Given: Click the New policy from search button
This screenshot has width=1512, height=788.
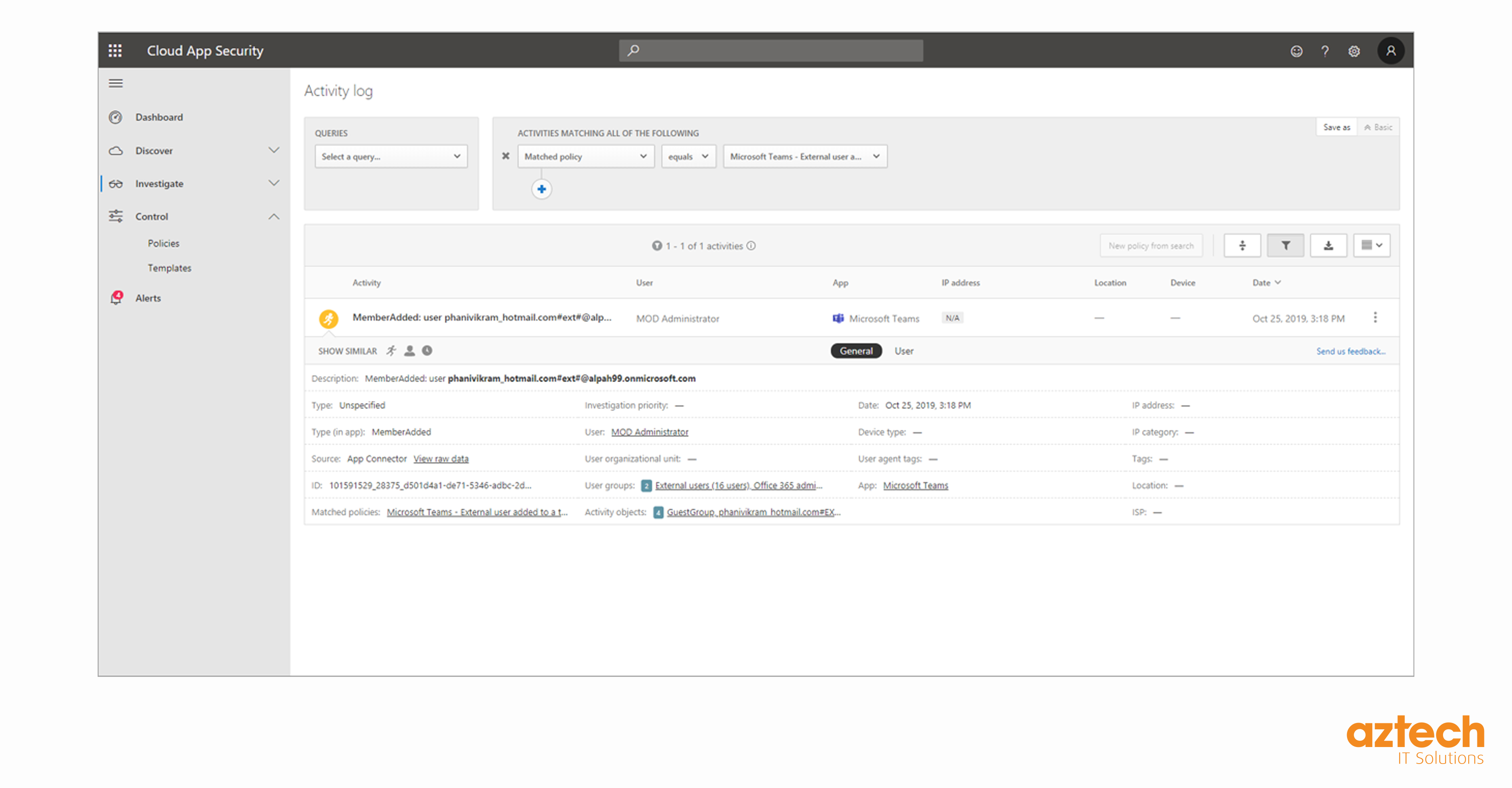Looking at the screenshot, I should point(1151,245).
